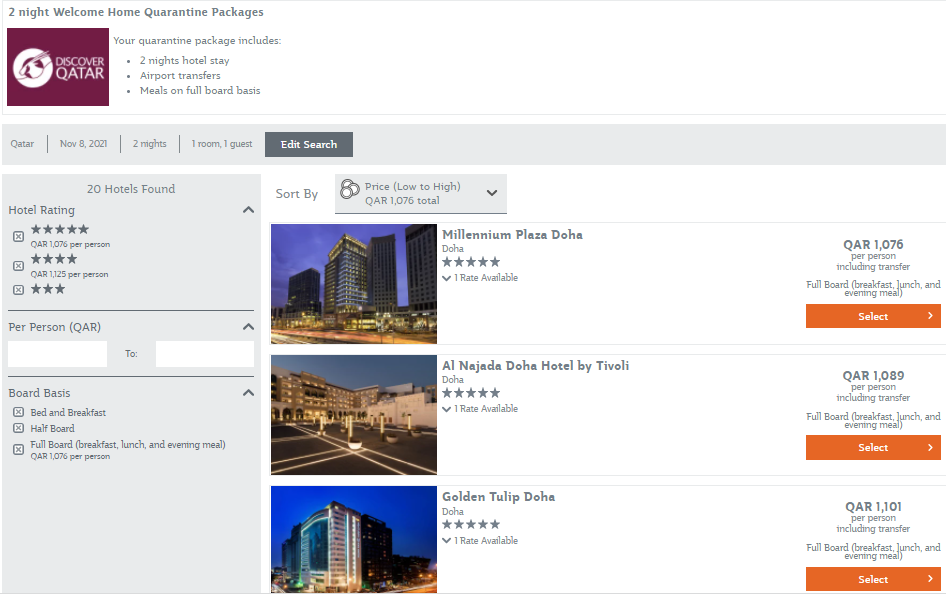Image resolution: width=946 pixels, height=596 pixels.
Task: Click the minimum per person price field
Action: pos(57,354)
